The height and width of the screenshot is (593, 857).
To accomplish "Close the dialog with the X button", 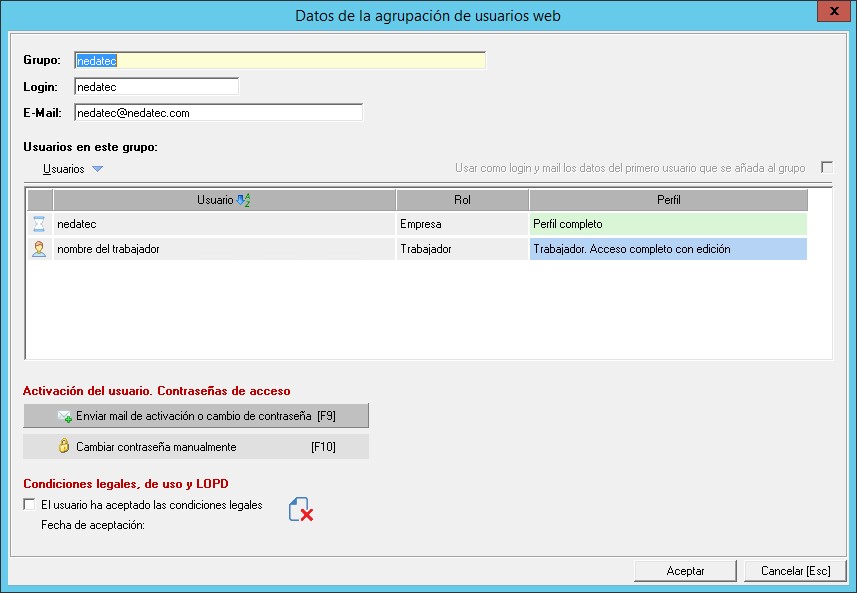I will pyautogui.click(x=834, y=11).
